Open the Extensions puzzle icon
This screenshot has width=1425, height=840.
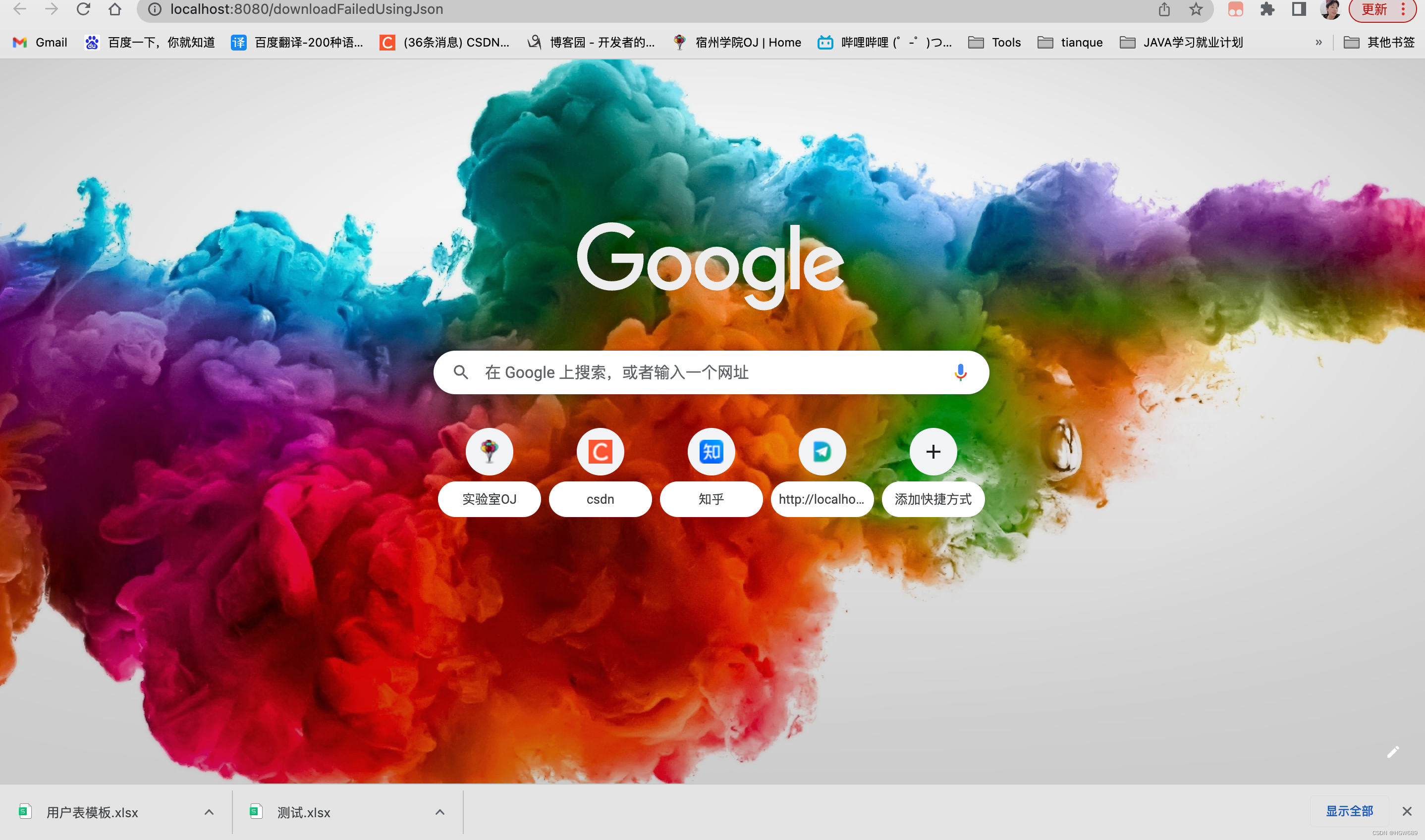[1267, 9]
